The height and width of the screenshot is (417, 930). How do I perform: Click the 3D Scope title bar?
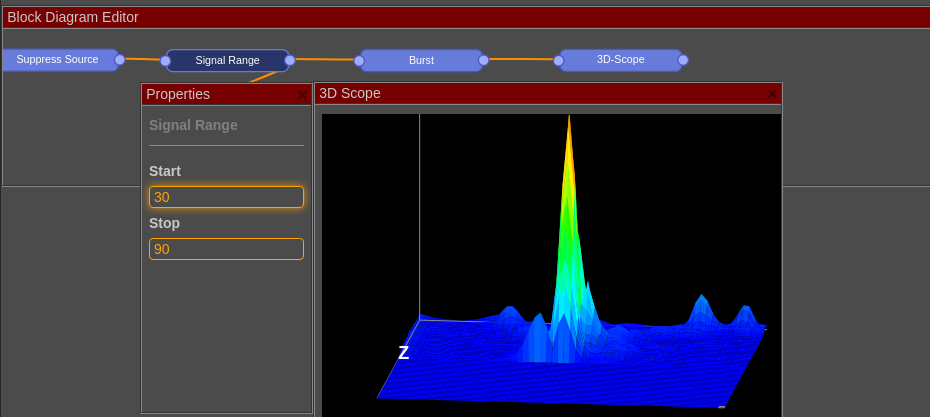pos(548,93)
